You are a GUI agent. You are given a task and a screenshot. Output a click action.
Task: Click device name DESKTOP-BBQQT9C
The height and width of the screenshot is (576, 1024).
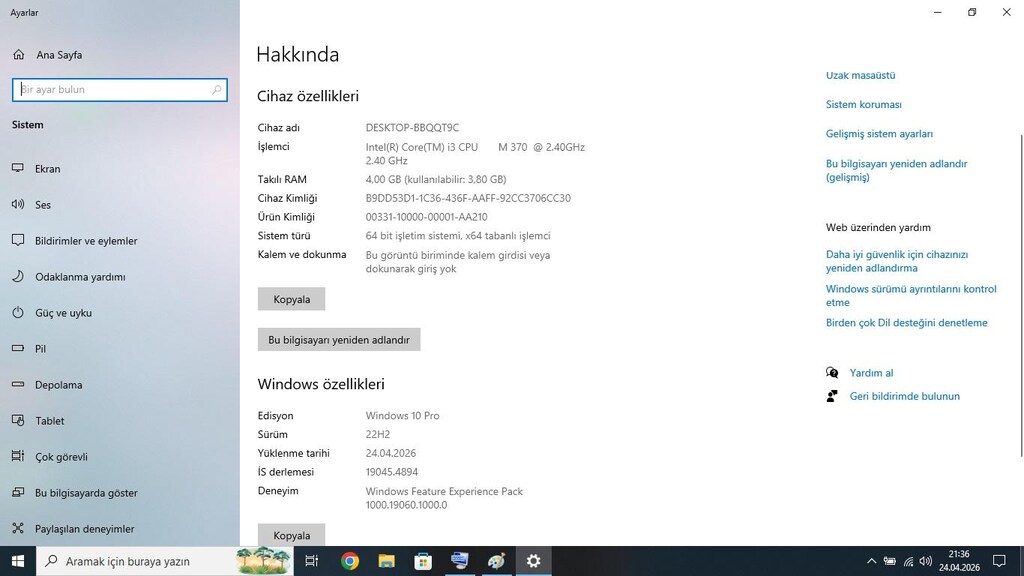(412, 127)
